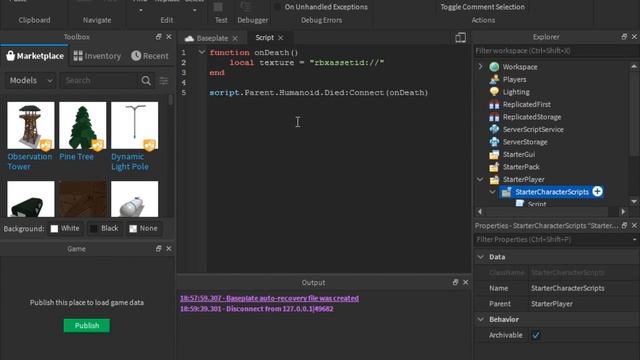Open the Observation Tower link
Viewport: 640px width, 360px height.
[29, 162]
